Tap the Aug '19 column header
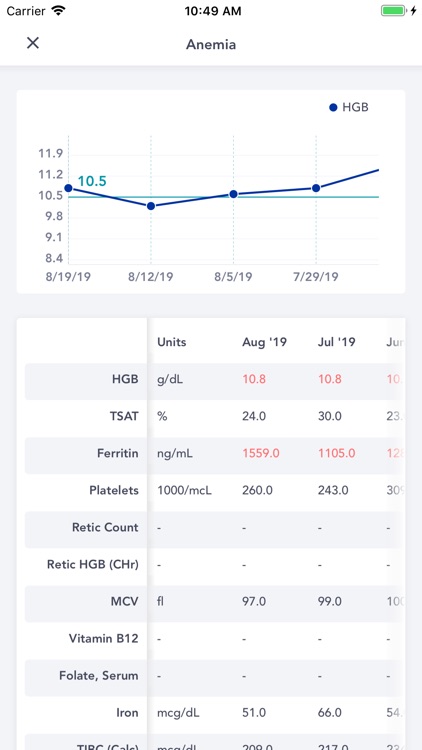 point(264,342)
